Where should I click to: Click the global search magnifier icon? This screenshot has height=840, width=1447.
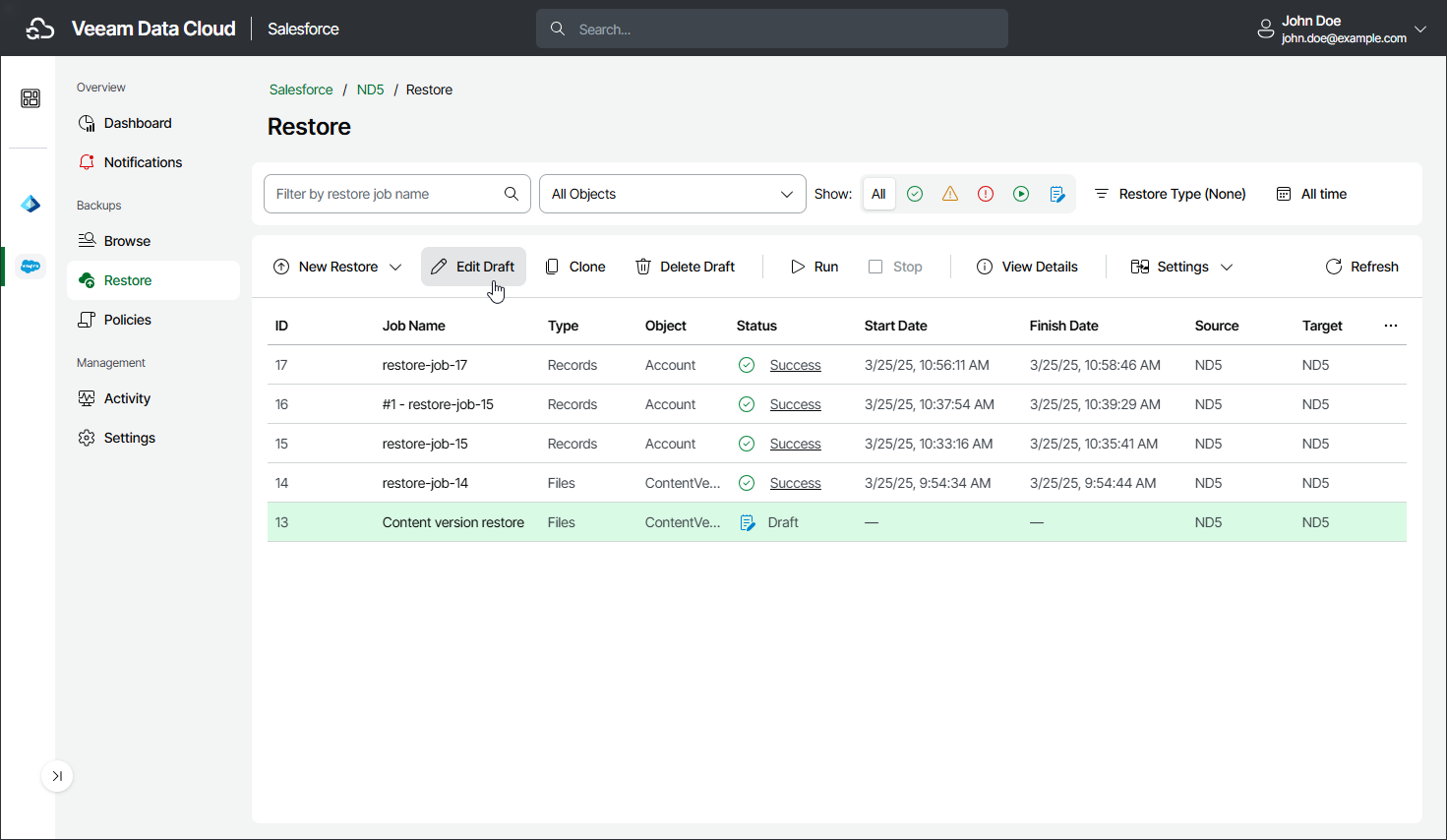[x=558, y=29]
